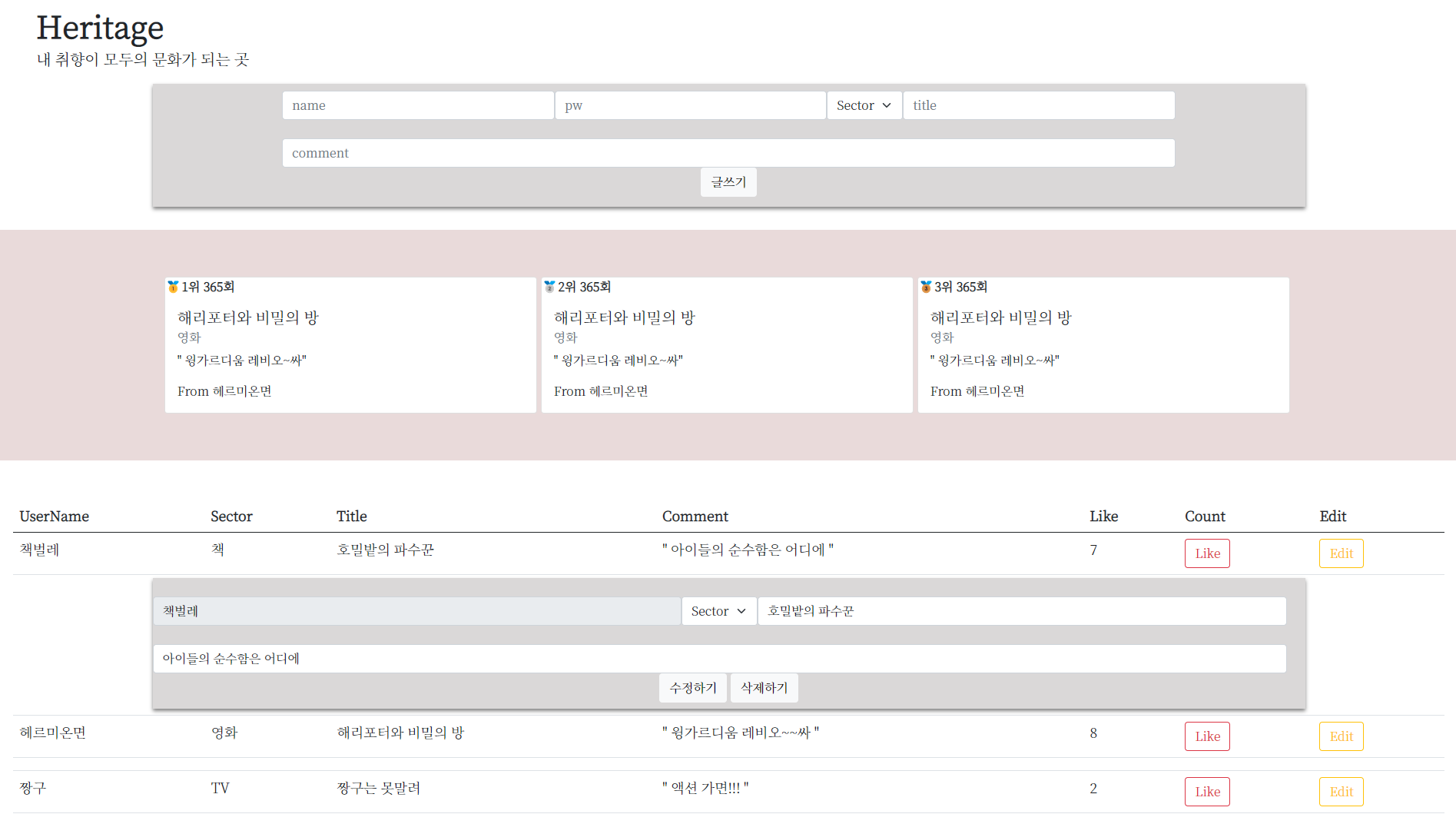Select the third-place ranking card
Screen dimensions: 1456x824
[x=1103, y=344]
